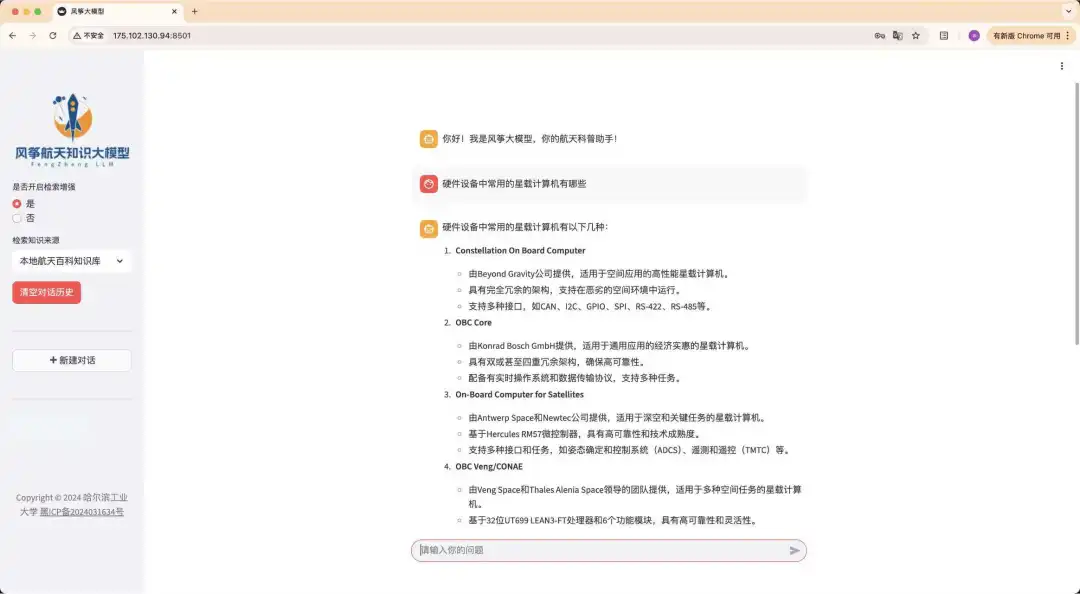Select the 是 radio for retrieval enhancement
This screenshot has width=1080, height=594.
tap(17, 203)
